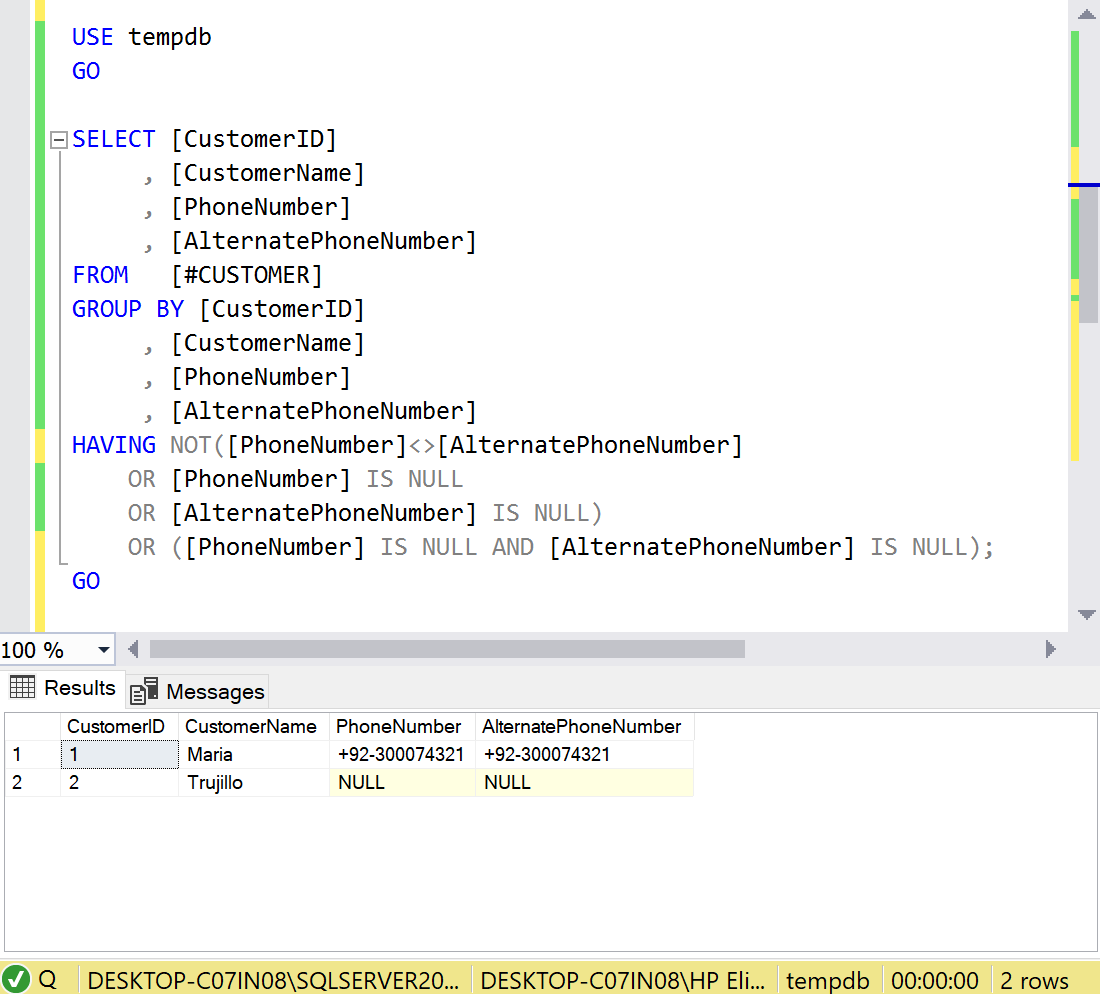Screen dimensions: 1100x994
Task: Collapse the SELECT statement outline block
Action: pyautogui.click(x=59, y=140)
